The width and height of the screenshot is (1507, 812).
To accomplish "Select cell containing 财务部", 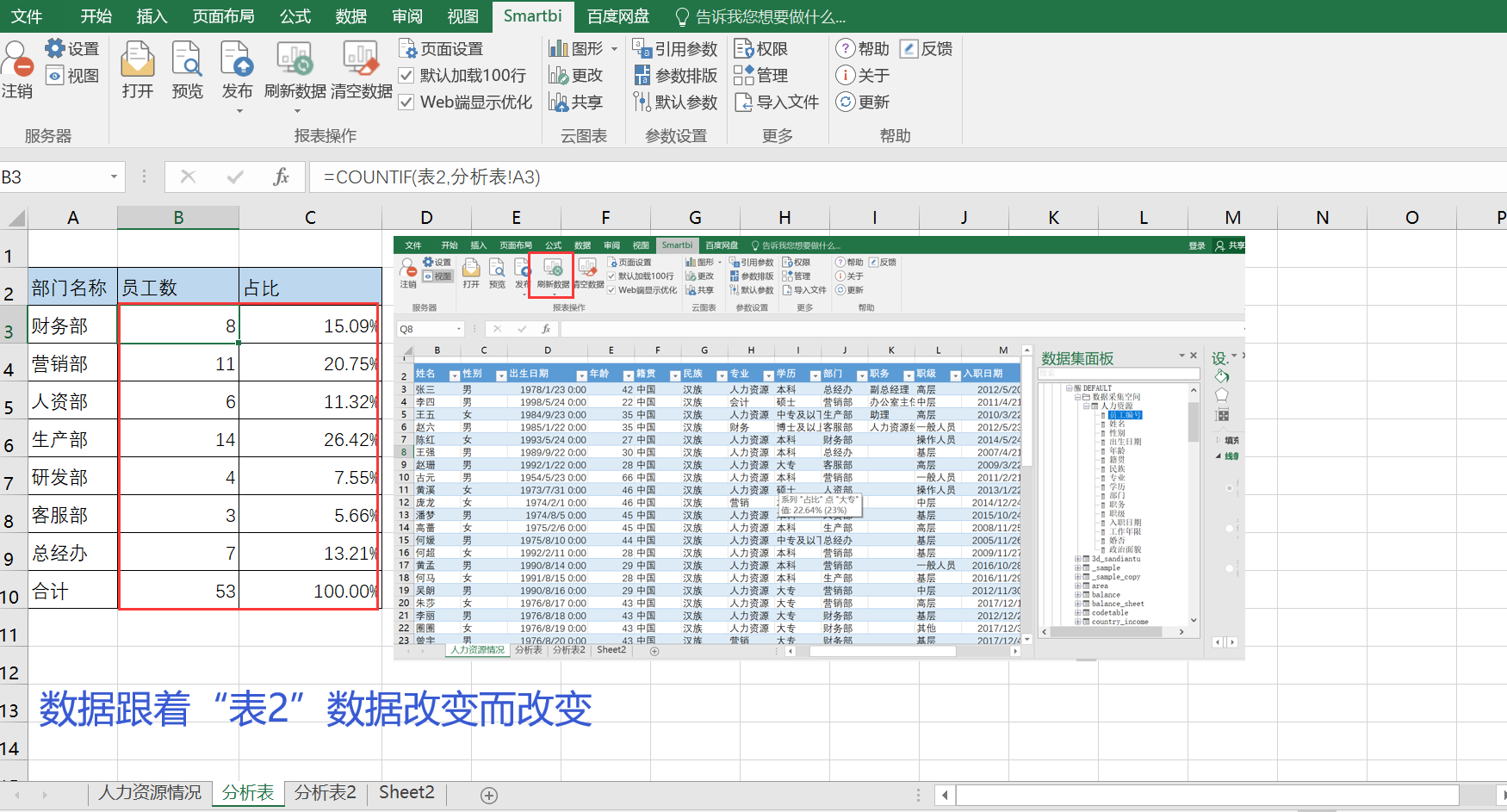I will tap(72, 325).
